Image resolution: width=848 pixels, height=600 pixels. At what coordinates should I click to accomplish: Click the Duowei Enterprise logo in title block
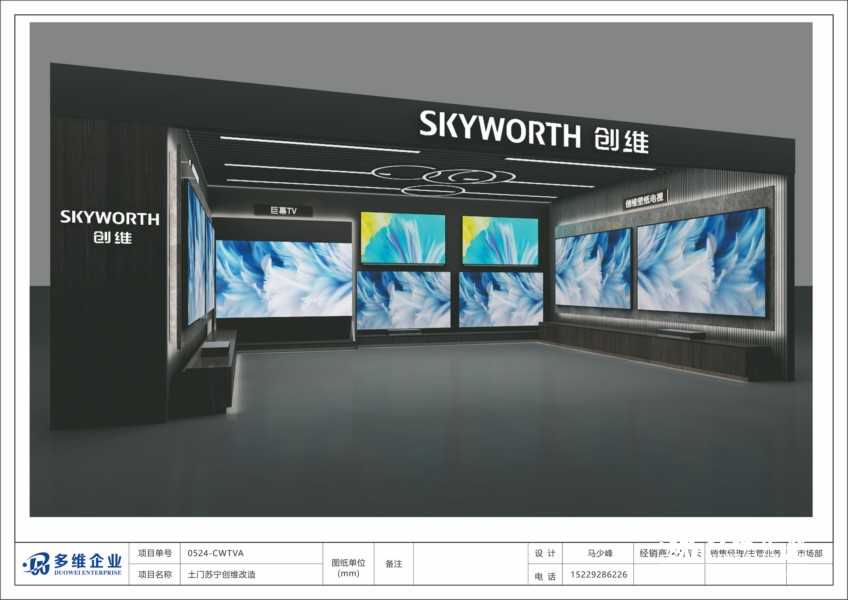72,564
